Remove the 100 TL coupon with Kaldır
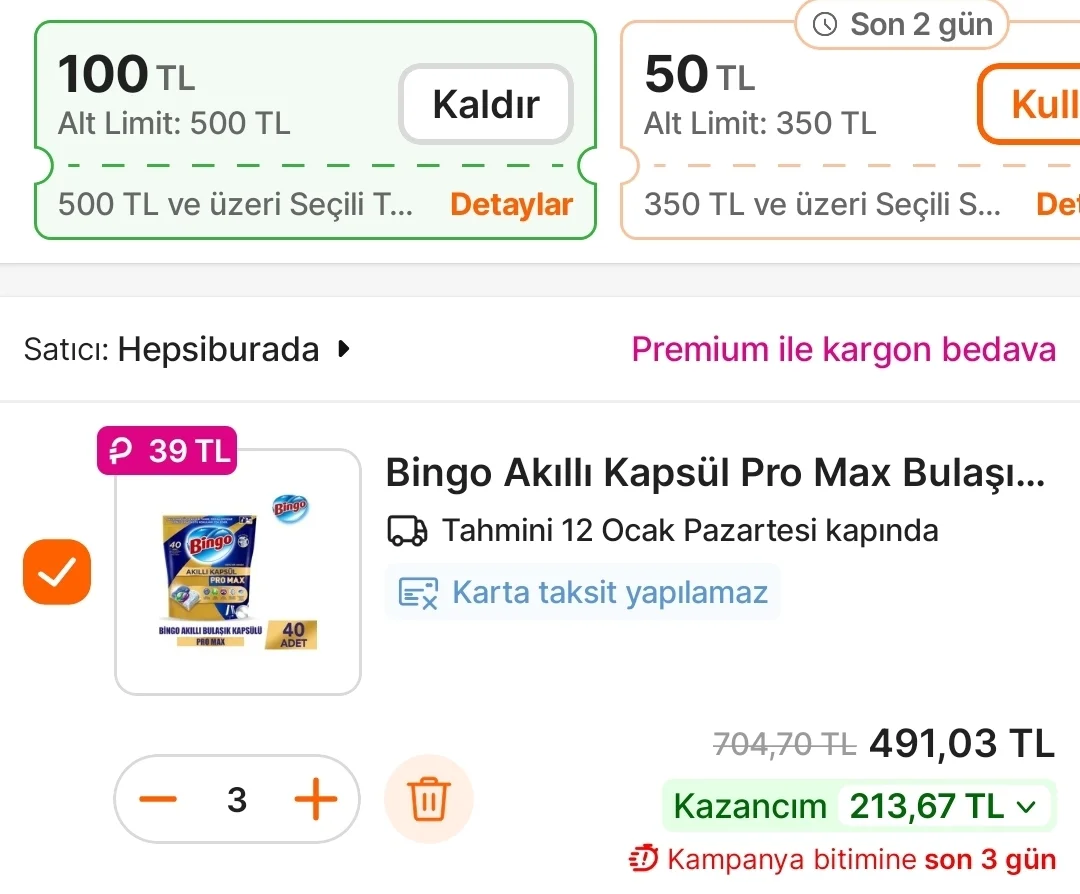The width and height of the screenshot is (1080, 894). click(486, 104)
